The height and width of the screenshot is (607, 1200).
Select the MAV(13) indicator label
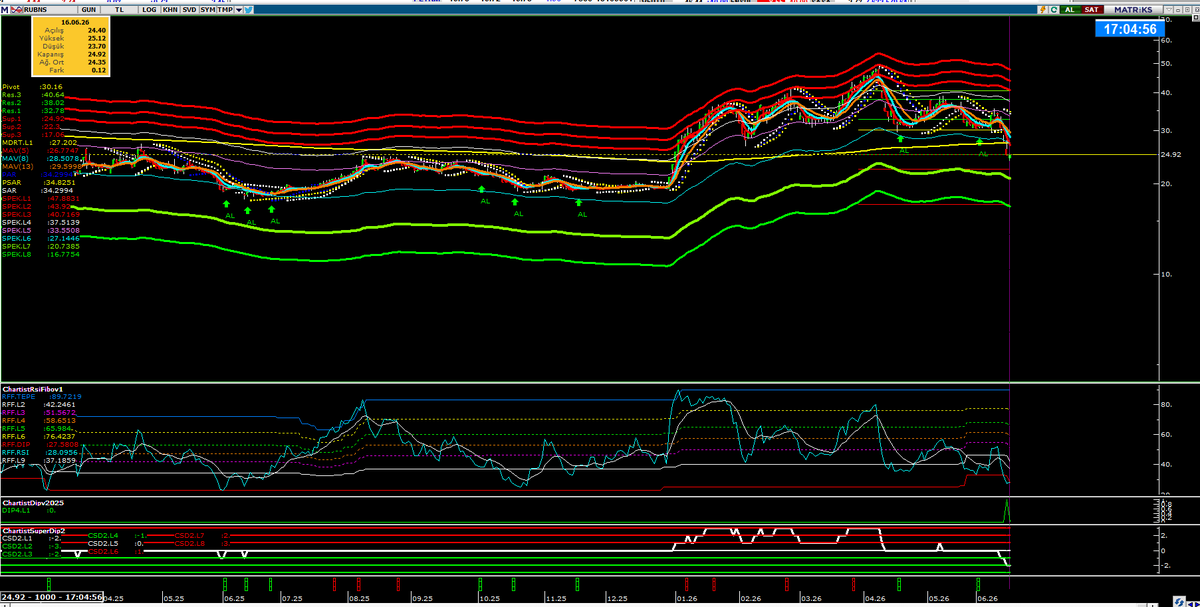pyautogui.click(x=41, y=167)
